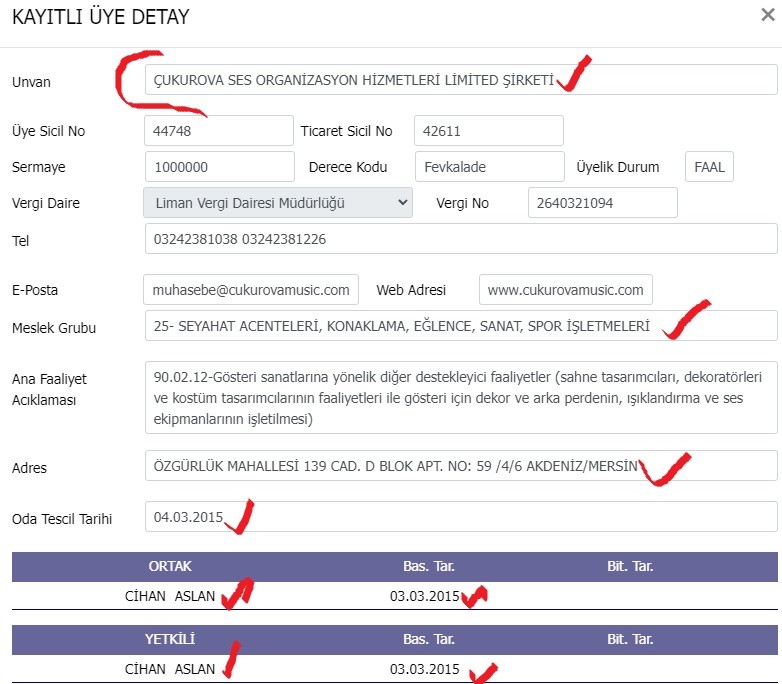Click the Üyelik Durum field FAAL
Viewport: 782px width, 684px height.
(x=709, y=167)
